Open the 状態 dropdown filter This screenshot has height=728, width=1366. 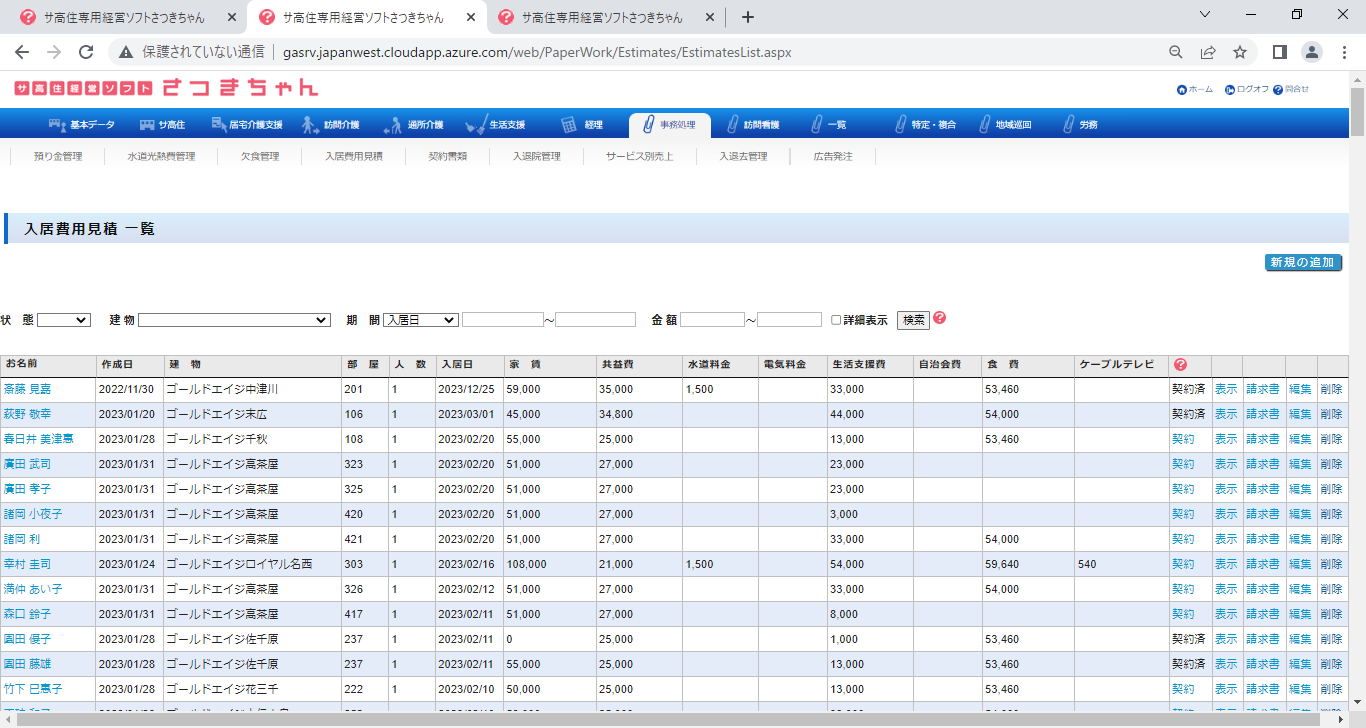point(64,320)
